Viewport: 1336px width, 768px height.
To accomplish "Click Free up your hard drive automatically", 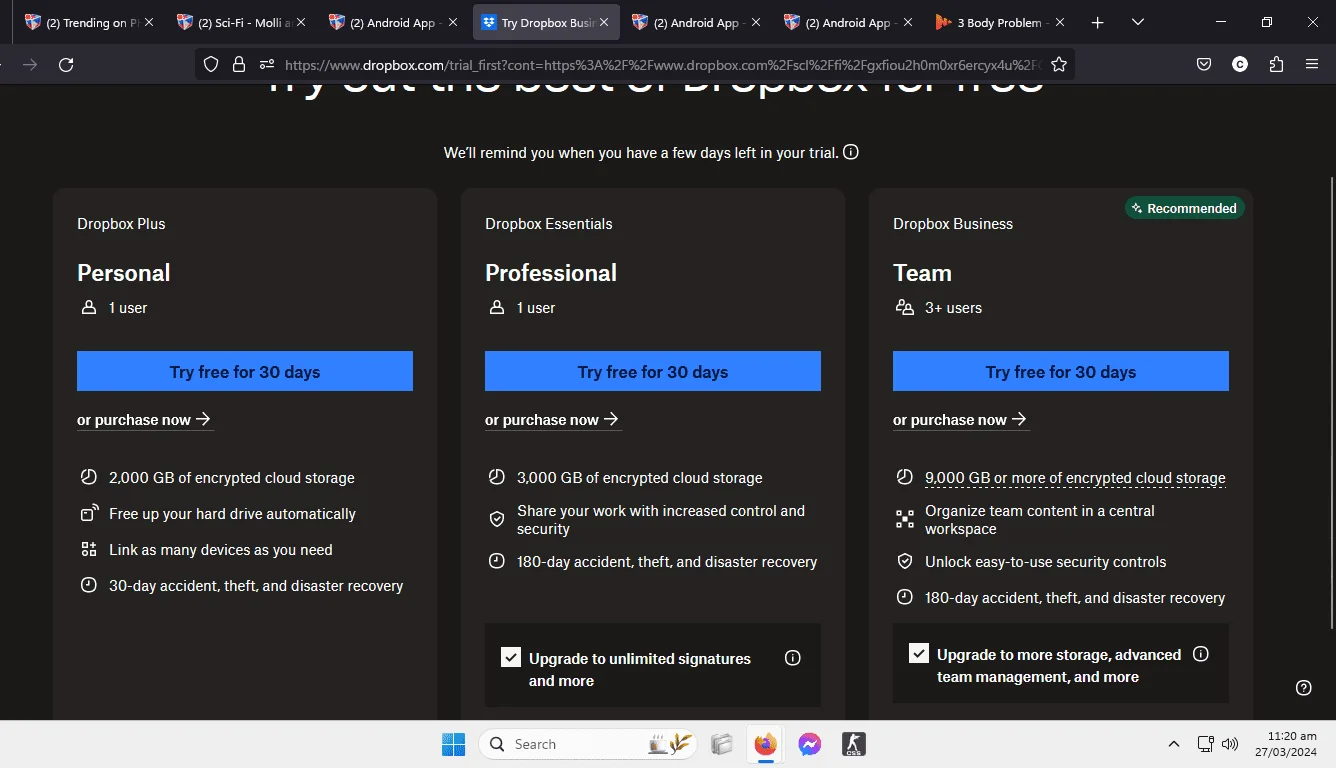I will (232, 514).
